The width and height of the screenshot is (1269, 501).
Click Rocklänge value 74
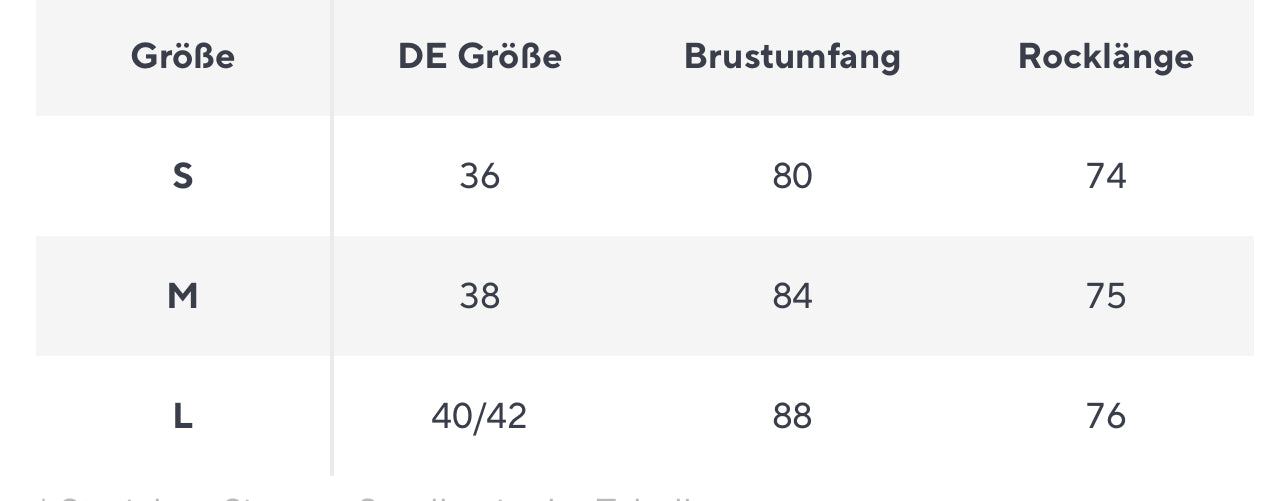pyautogui.click(x=1106, y=176)
